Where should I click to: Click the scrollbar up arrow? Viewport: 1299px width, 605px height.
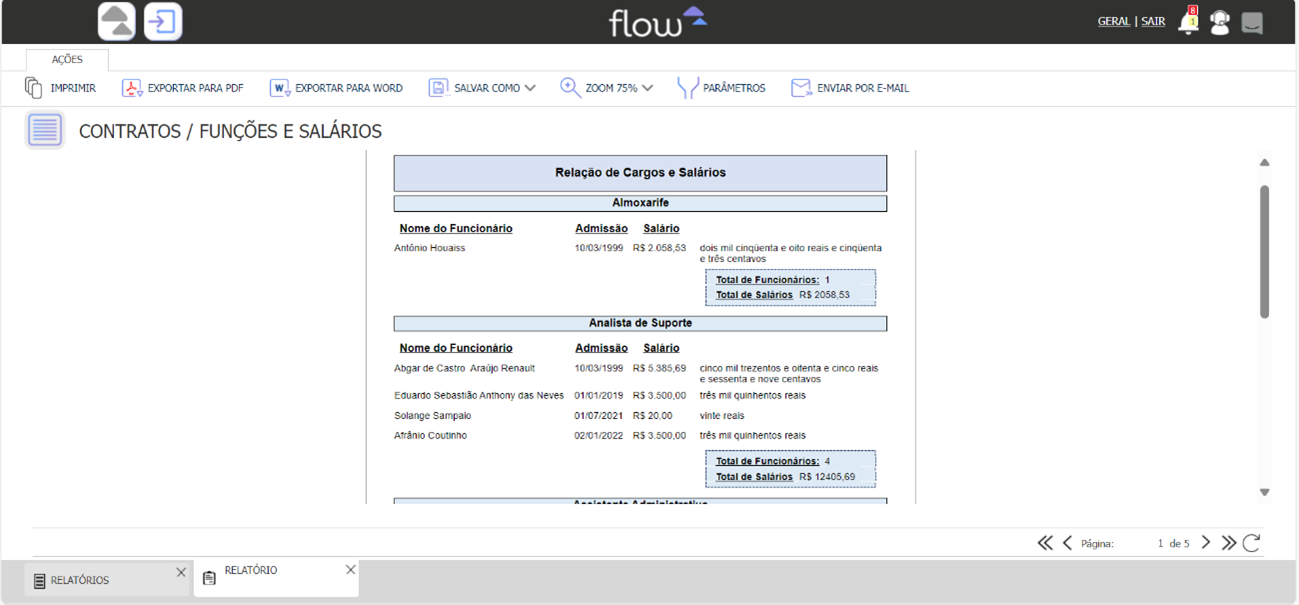(1264, 162)
